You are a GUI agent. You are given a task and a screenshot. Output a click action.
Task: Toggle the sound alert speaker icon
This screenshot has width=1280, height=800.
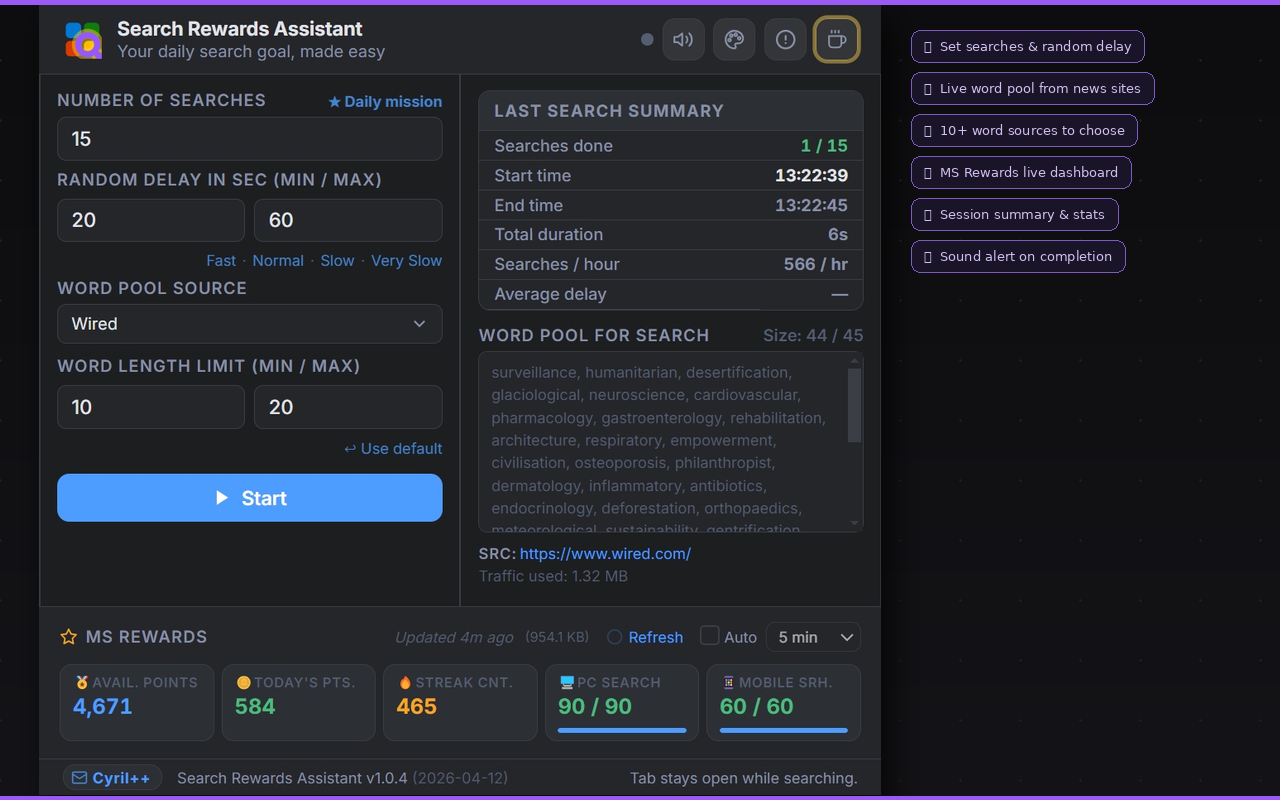684,40
